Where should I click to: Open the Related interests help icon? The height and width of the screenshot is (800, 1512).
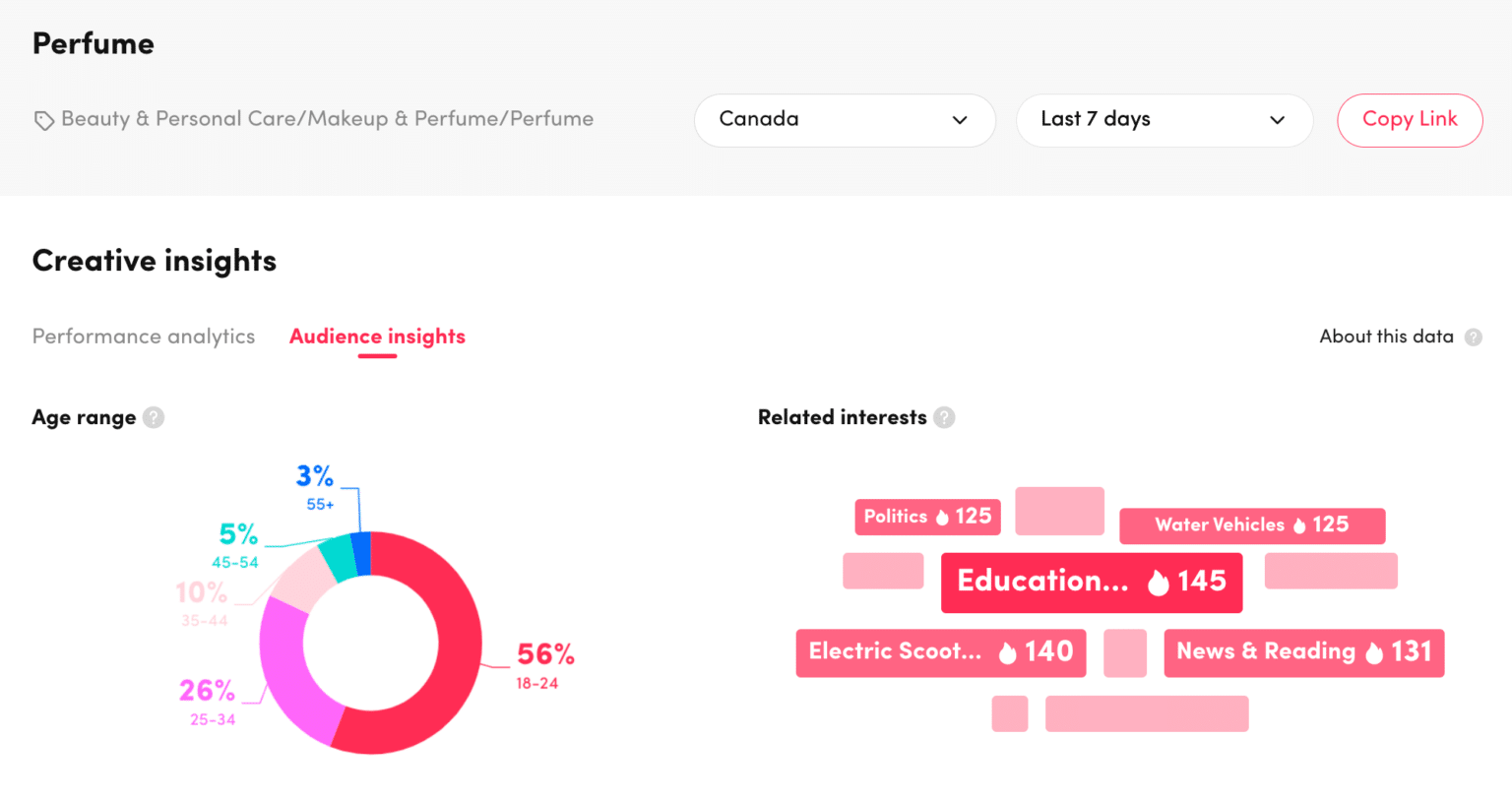pyautogui.click(x=945, y=417)
